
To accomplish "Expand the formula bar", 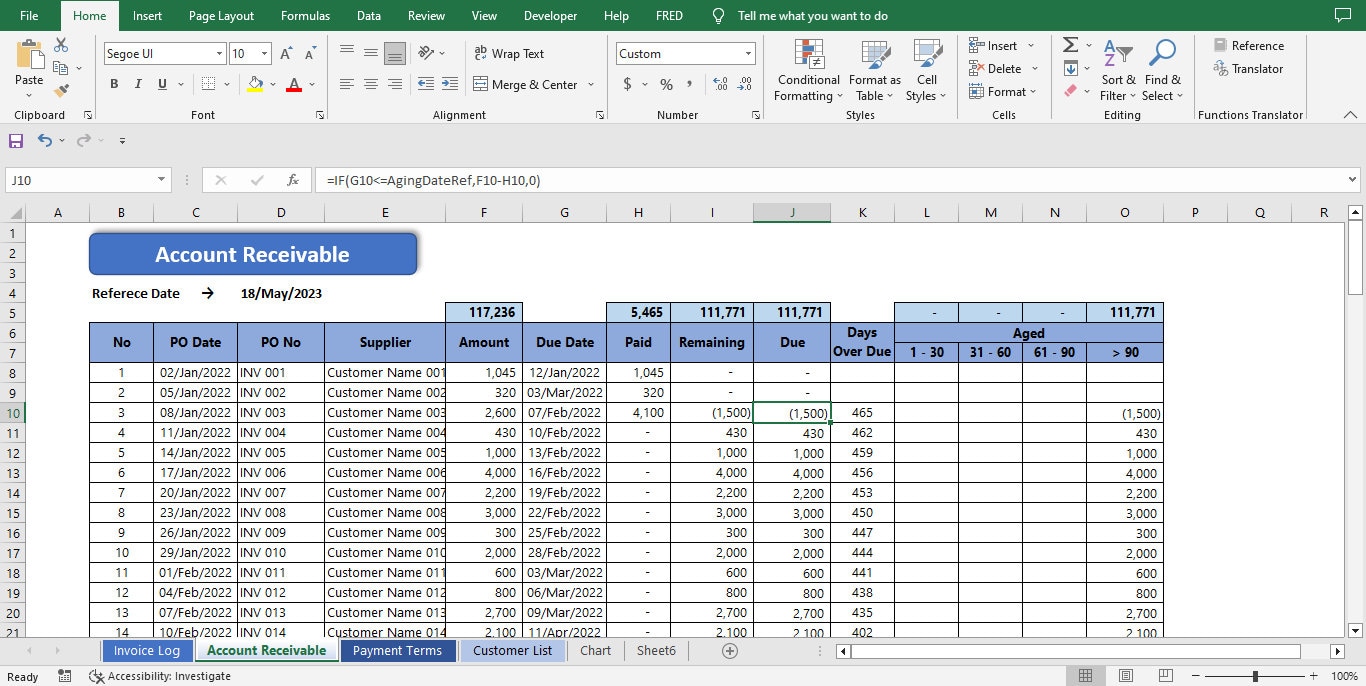I will [x=1353, y=180].
